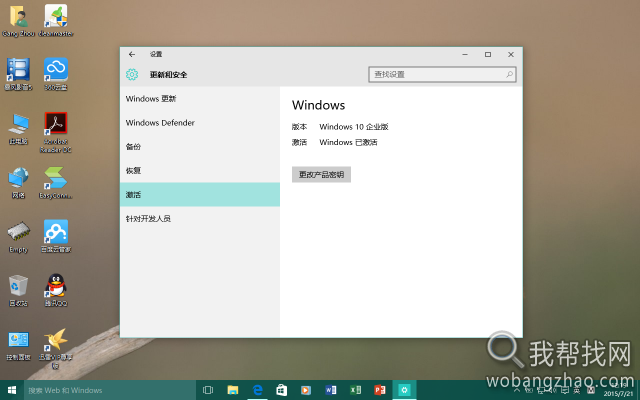
Task: Launch Microsoft Edge from the taskbar
Action: click(257, 390)
